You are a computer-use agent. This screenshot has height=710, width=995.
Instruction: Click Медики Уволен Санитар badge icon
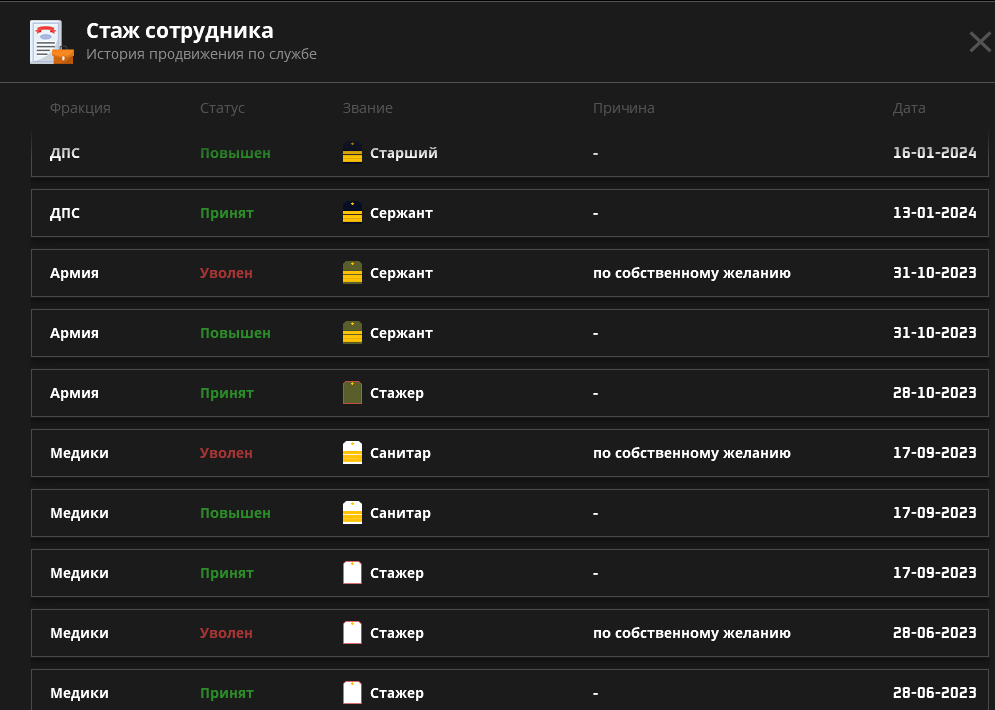pyautogui.click(x=352, y=453)
